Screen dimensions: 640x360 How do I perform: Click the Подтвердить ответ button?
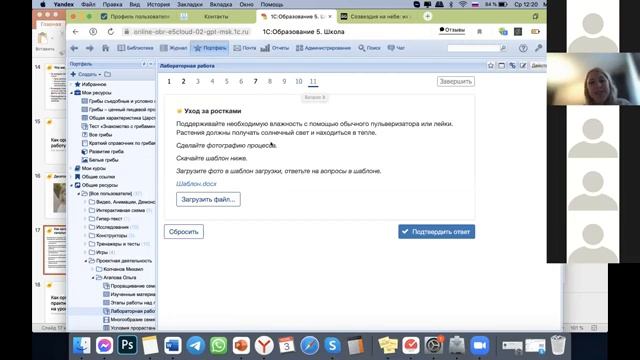pos(436,232)
